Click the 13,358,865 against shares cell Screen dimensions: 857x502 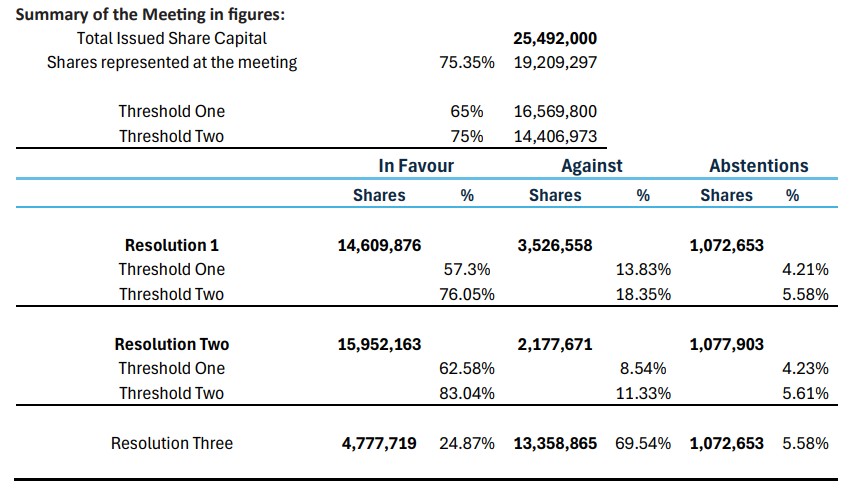pyautogui.click(x=555, y=443)
